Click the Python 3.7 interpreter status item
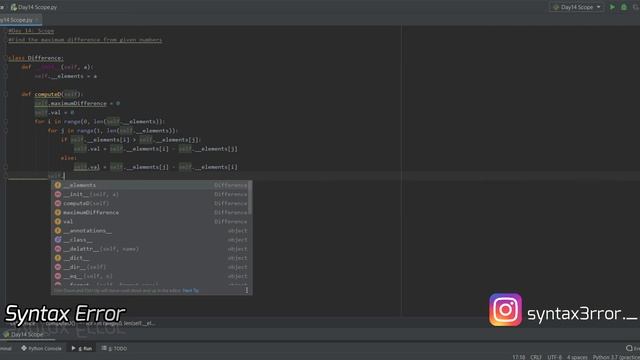 616,357
